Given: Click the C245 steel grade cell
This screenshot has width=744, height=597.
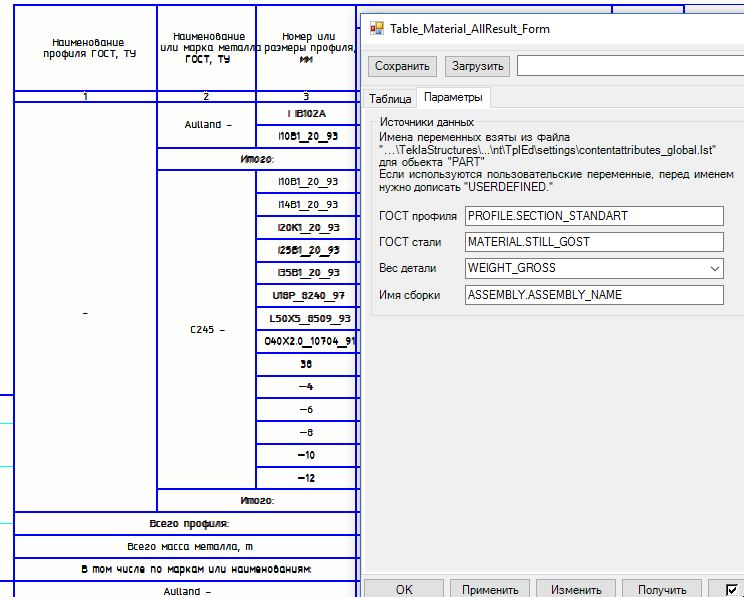Looking at the screenshot, I should (x=207, y=330).
